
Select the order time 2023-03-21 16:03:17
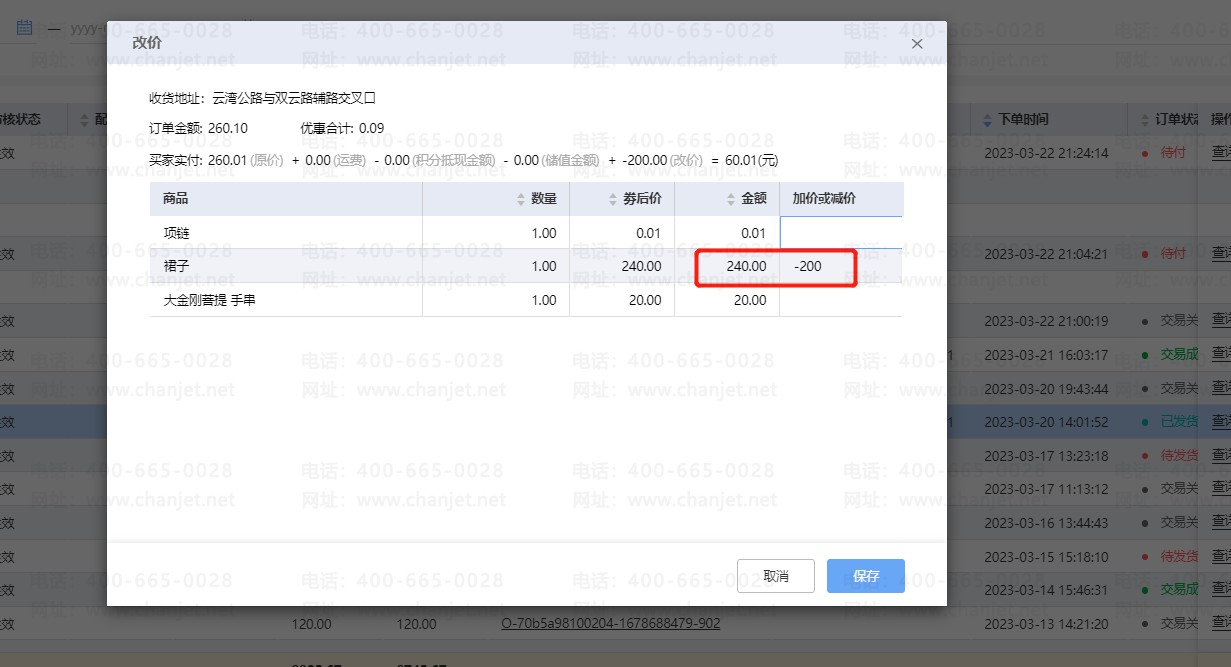[1046, 355]
